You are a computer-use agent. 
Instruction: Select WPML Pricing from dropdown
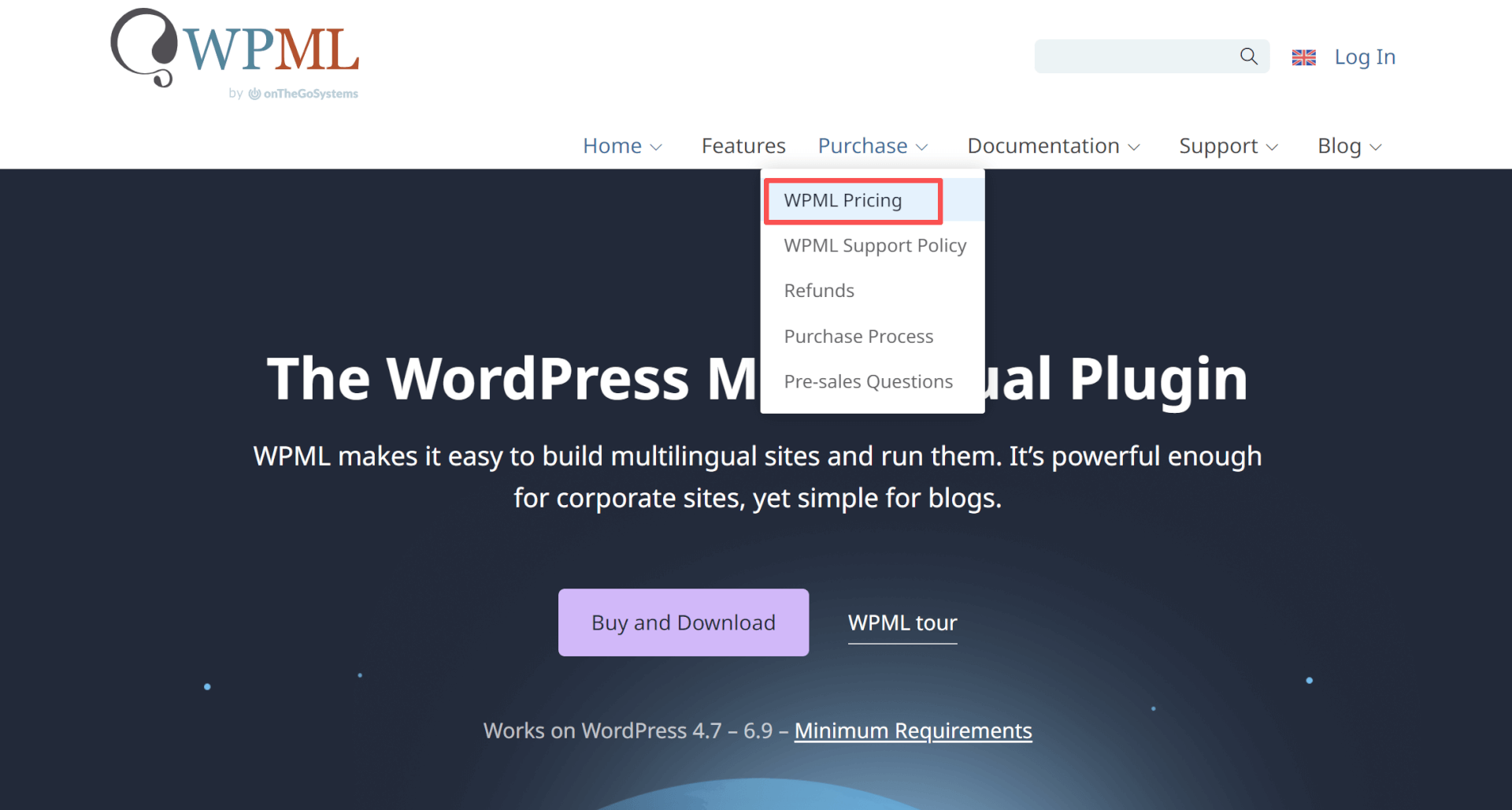843,201
